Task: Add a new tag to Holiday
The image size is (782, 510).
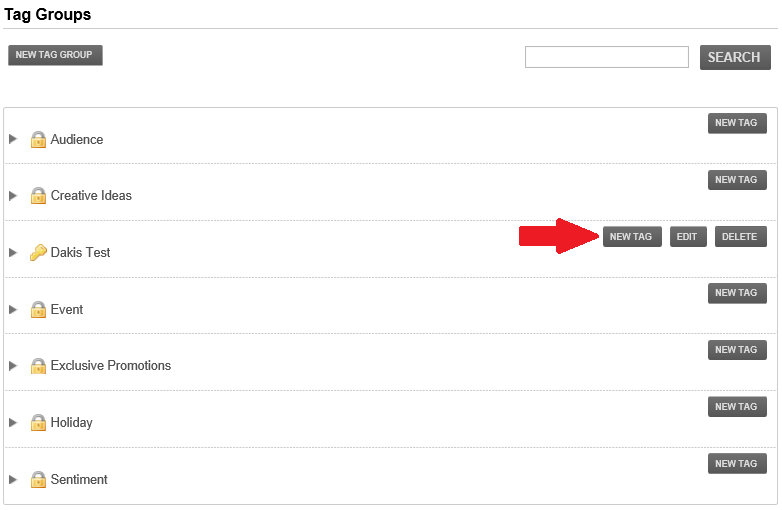Action: pos(737,407)
